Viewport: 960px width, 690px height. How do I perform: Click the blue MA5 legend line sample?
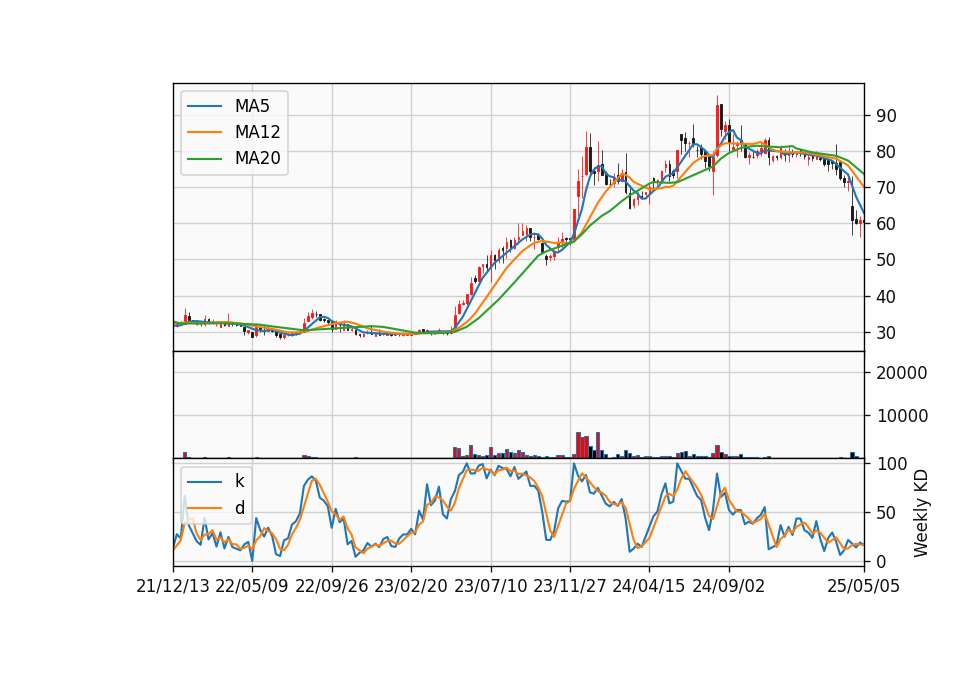[x=204, y=106]
